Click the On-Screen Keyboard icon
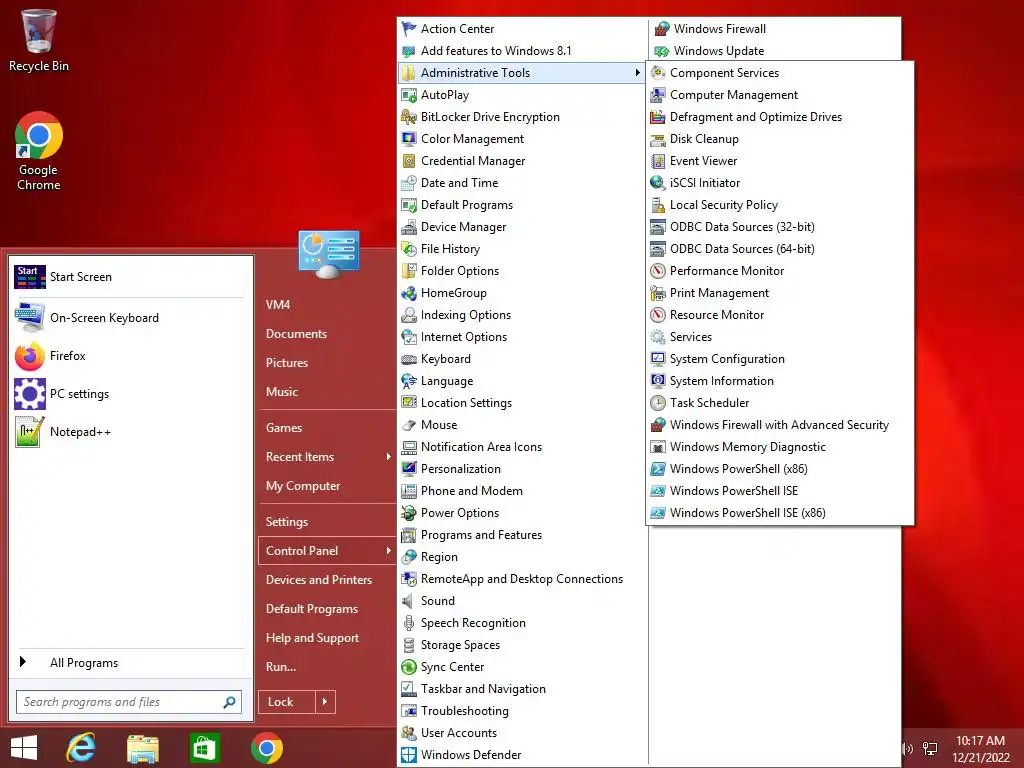Screen dimensions: 1024x768 [29, 317]
